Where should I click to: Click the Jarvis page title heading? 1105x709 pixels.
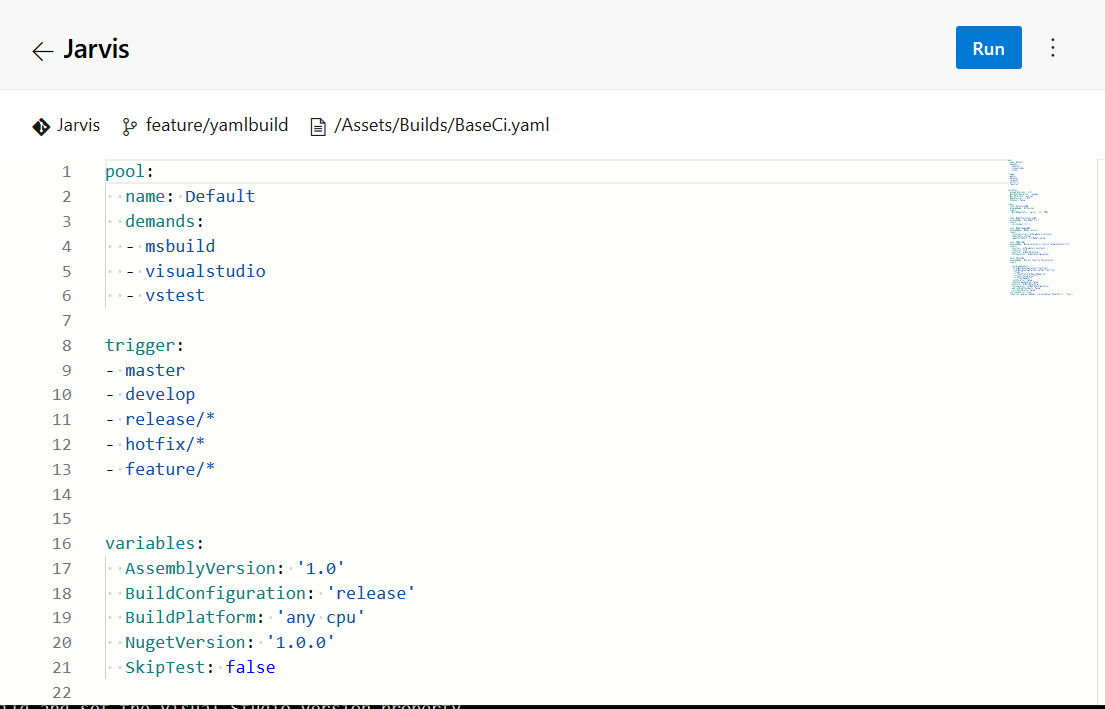point(96,49)
